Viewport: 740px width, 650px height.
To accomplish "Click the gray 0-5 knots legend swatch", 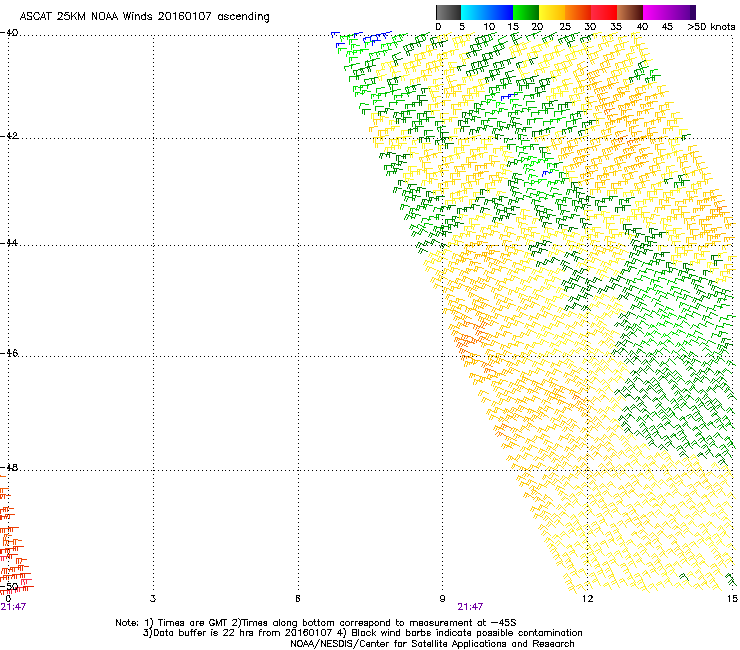I will click(x=448, y=12).
